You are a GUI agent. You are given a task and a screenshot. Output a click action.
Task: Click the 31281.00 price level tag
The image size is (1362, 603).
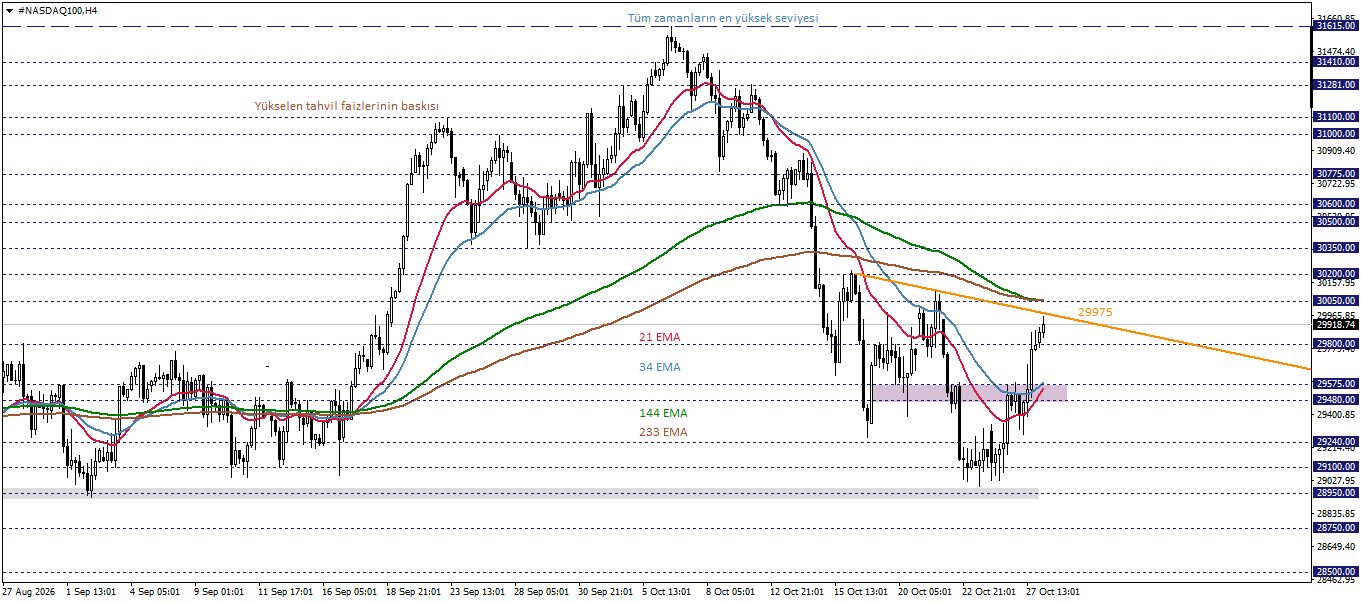click(x=1335, y=85)
